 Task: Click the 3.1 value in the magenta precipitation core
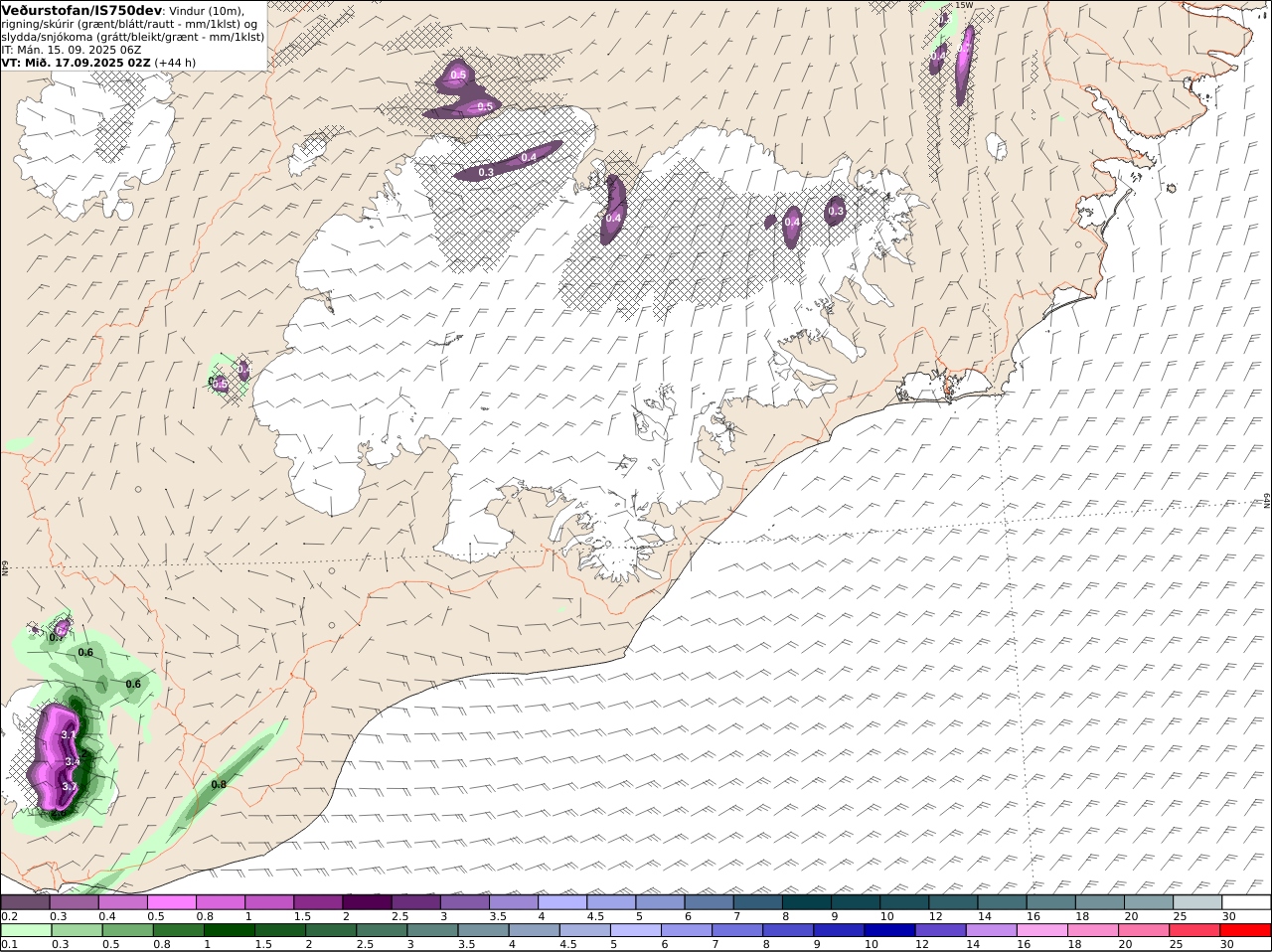tap(69, 734)
